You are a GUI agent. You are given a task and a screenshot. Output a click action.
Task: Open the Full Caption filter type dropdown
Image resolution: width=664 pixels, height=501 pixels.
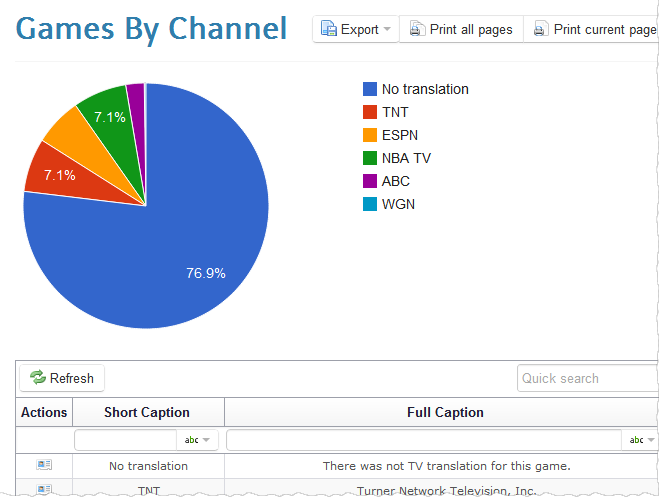[x=640, y=440]
